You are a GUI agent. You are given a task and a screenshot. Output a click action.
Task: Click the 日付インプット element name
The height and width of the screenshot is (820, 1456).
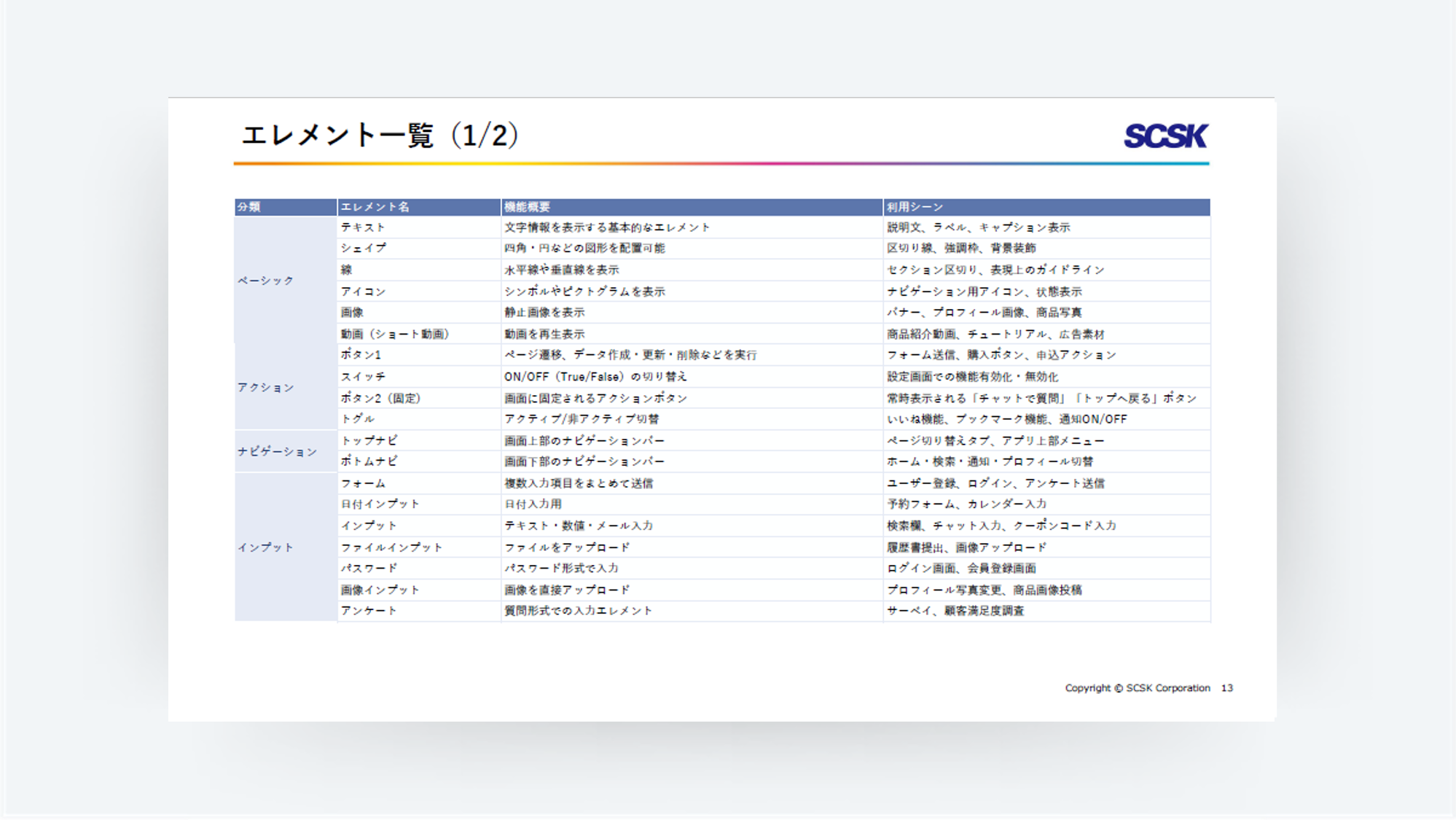(380, 504)
